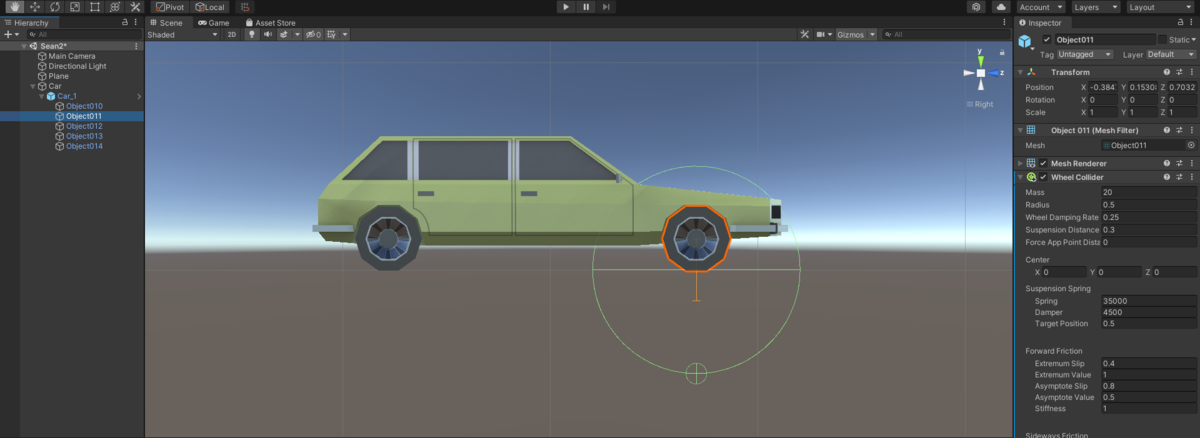Click the Suspension Spring value field
This screenshot has height=438, width=1200.
(1147, 301)
